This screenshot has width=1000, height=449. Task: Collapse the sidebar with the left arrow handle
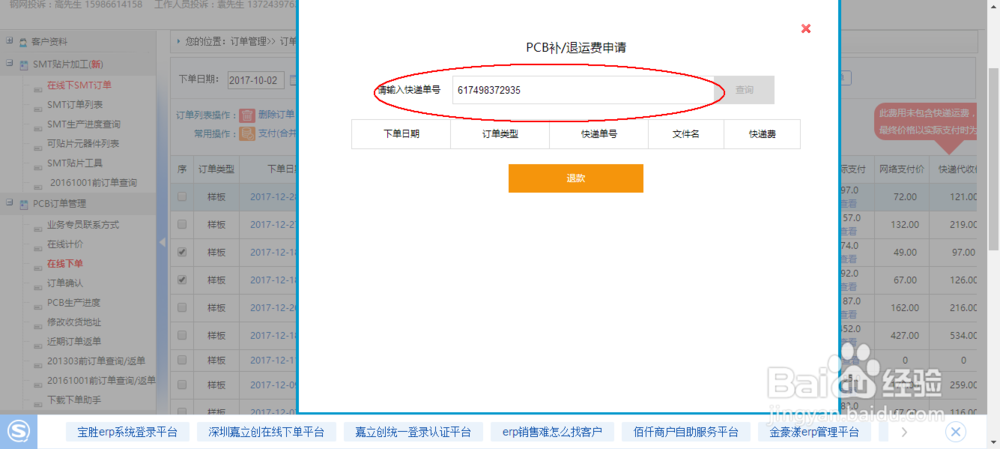tap(162, 243)
